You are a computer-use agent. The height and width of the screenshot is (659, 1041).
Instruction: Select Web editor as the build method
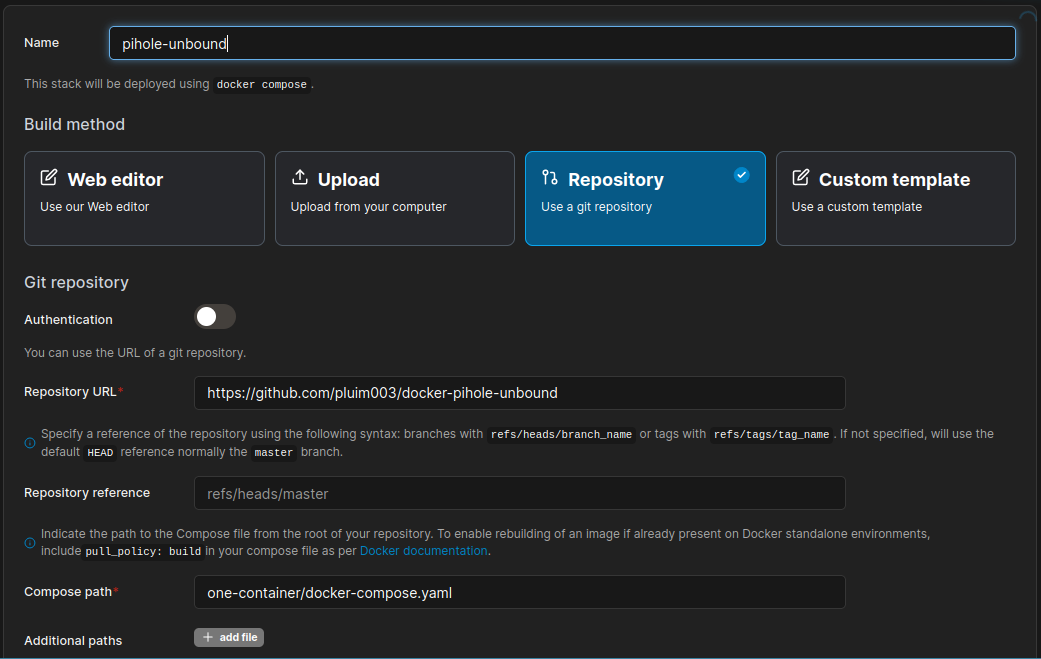coord(144,198)
